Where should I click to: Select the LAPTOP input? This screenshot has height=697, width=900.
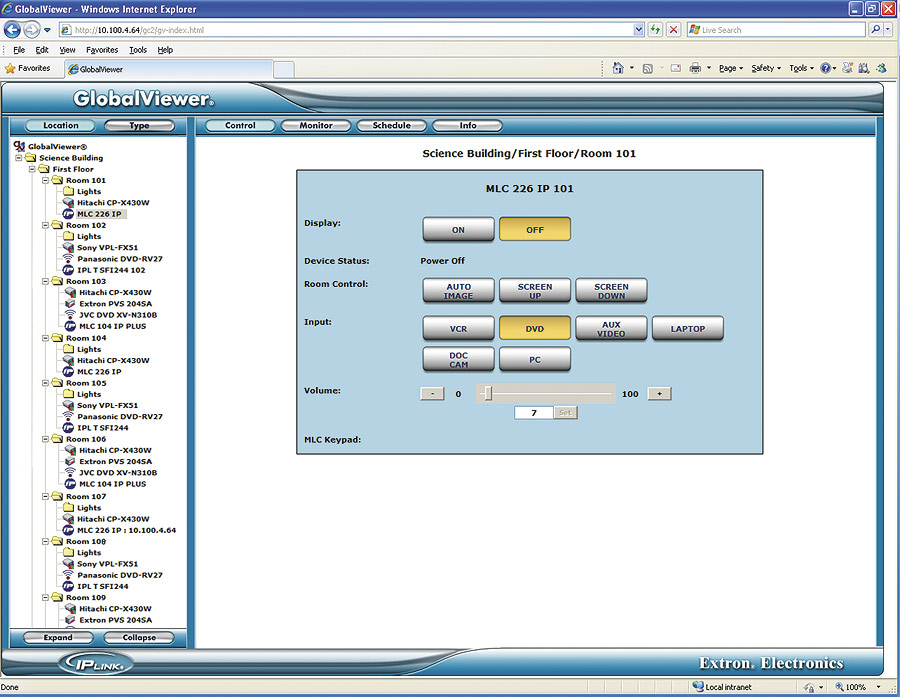(x=688, y=328)
